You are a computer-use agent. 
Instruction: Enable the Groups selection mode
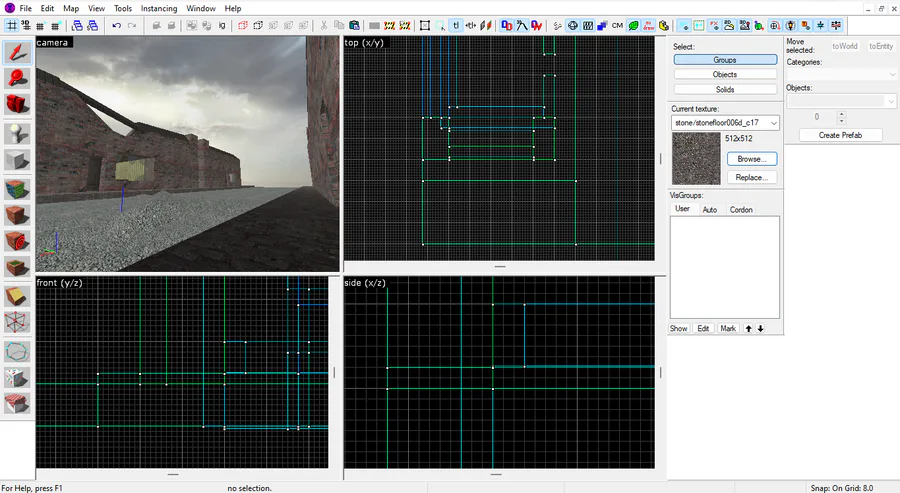point(725,60)
